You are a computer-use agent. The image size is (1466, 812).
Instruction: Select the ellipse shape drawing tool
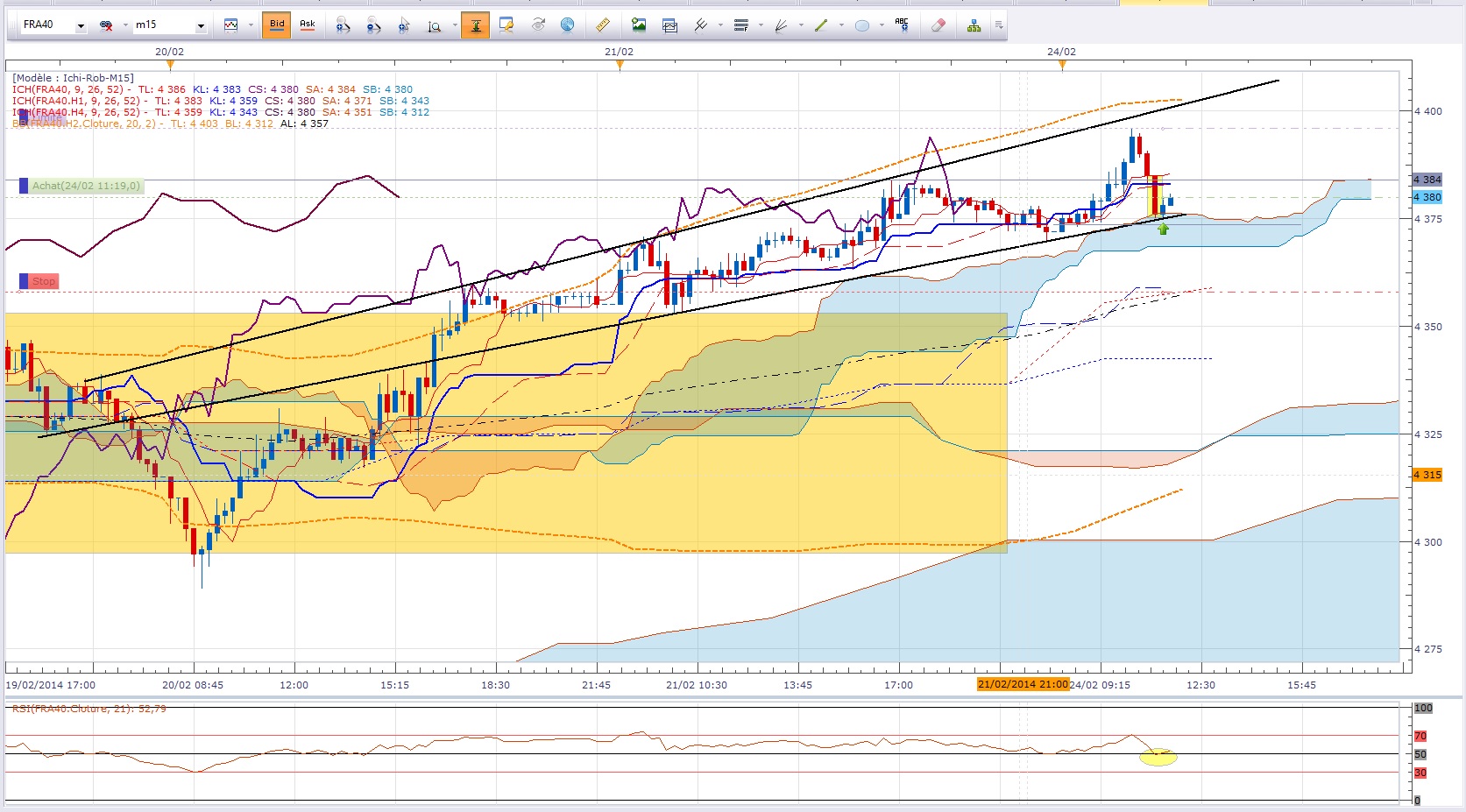pos(862,25)
